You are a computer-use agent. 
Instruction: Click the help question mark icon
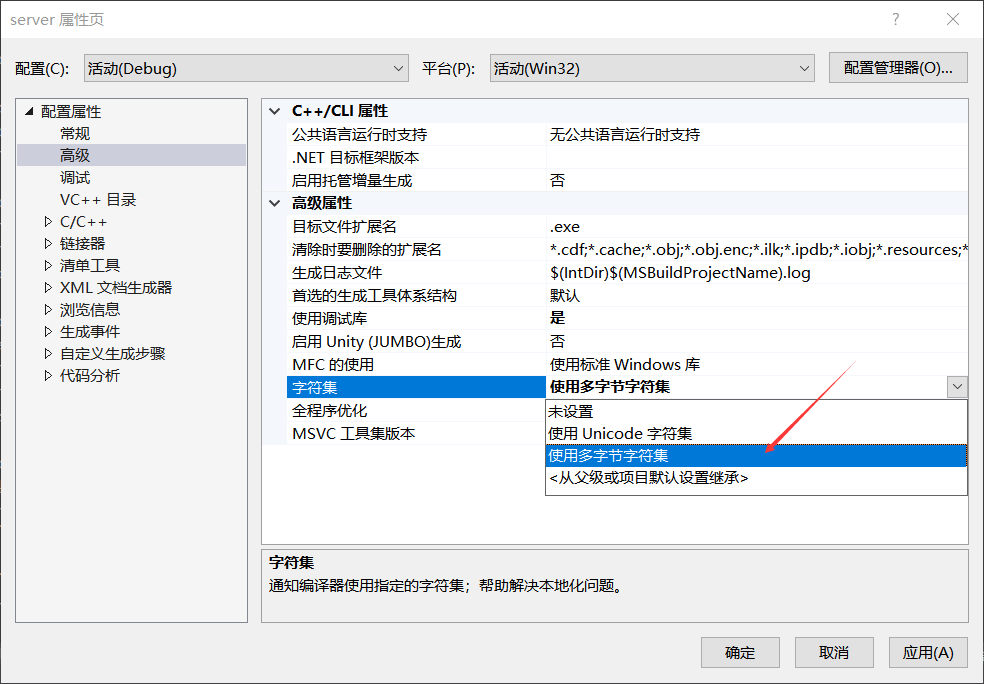point(895,19)
